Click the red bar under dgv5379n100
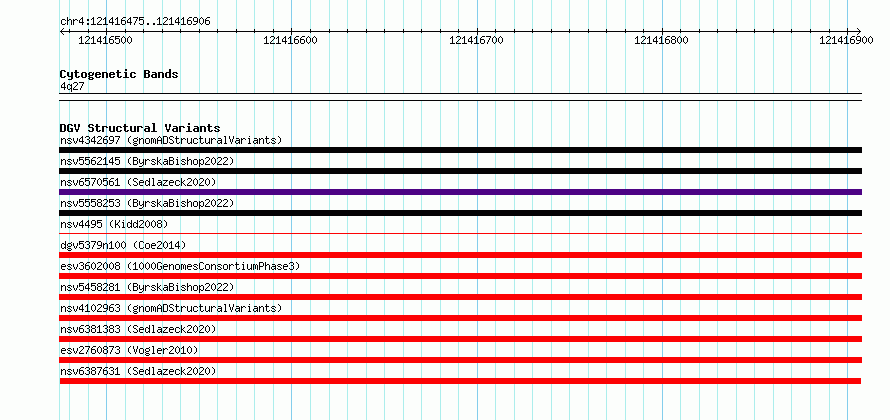This screenshot has width=890, height=420. tap(460, 255)
